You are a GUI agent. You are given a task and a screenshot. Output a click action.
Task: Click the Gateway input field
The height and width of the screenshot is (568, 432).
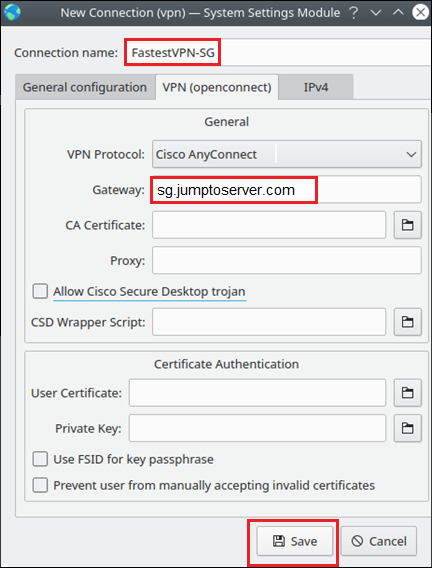(287, 189)
